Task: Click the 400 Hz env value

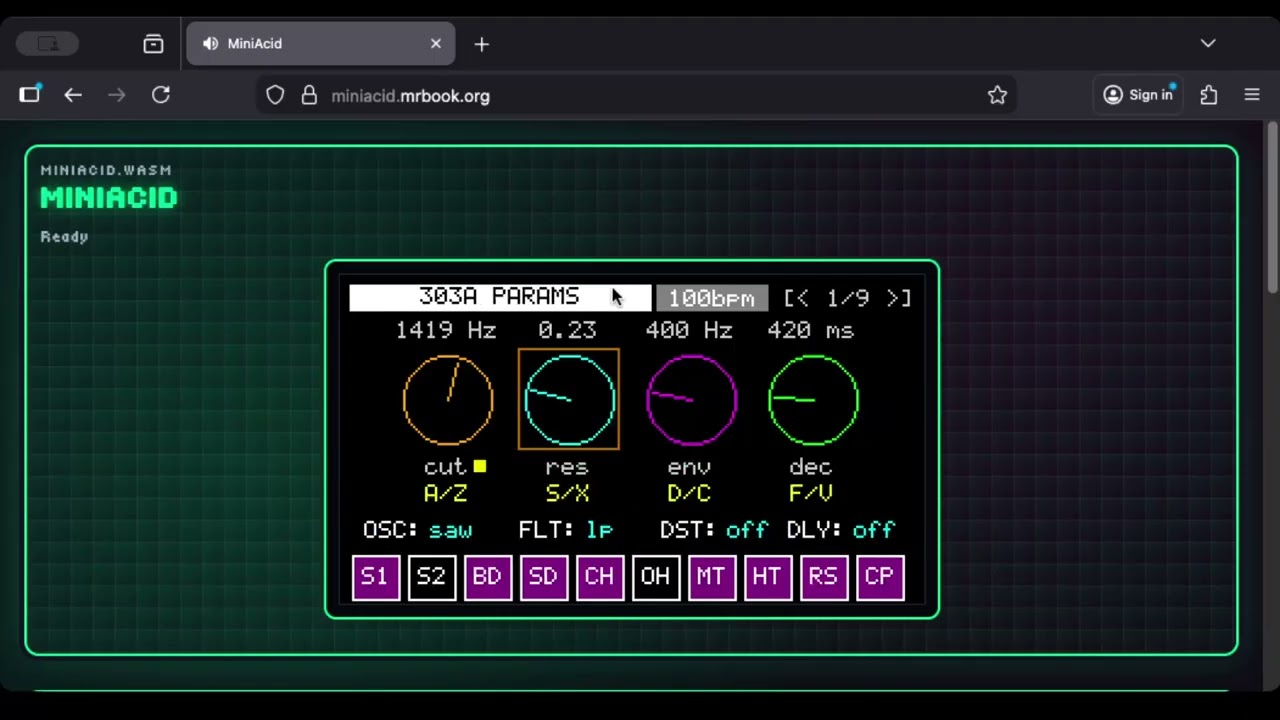Action: coord(689,330)
